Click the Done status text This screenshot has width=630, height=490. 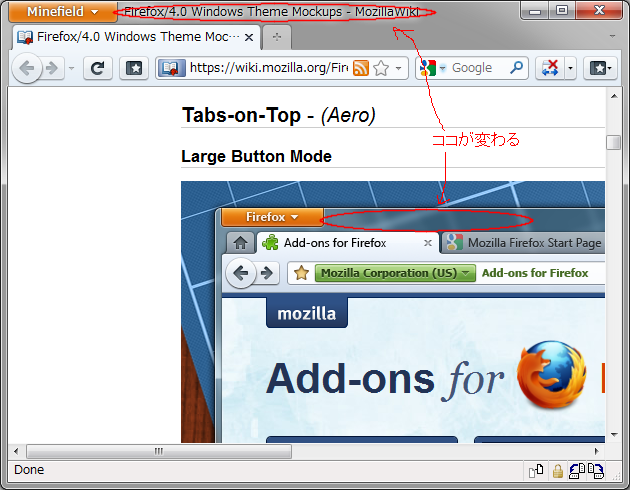[29, 470]
